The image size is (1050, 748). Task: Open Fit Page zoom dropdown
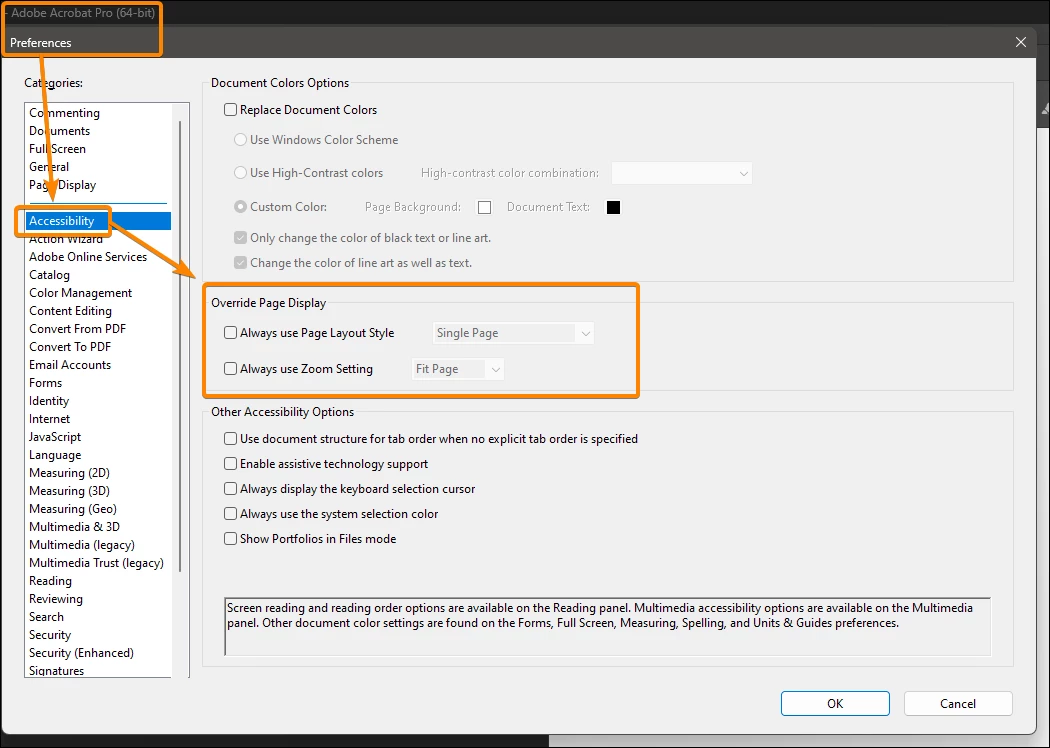click(x=457, y=369)
